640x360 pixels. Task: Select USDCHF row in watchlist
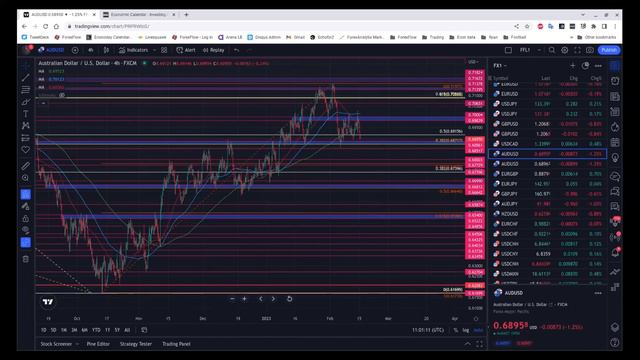tap(548, 234)
